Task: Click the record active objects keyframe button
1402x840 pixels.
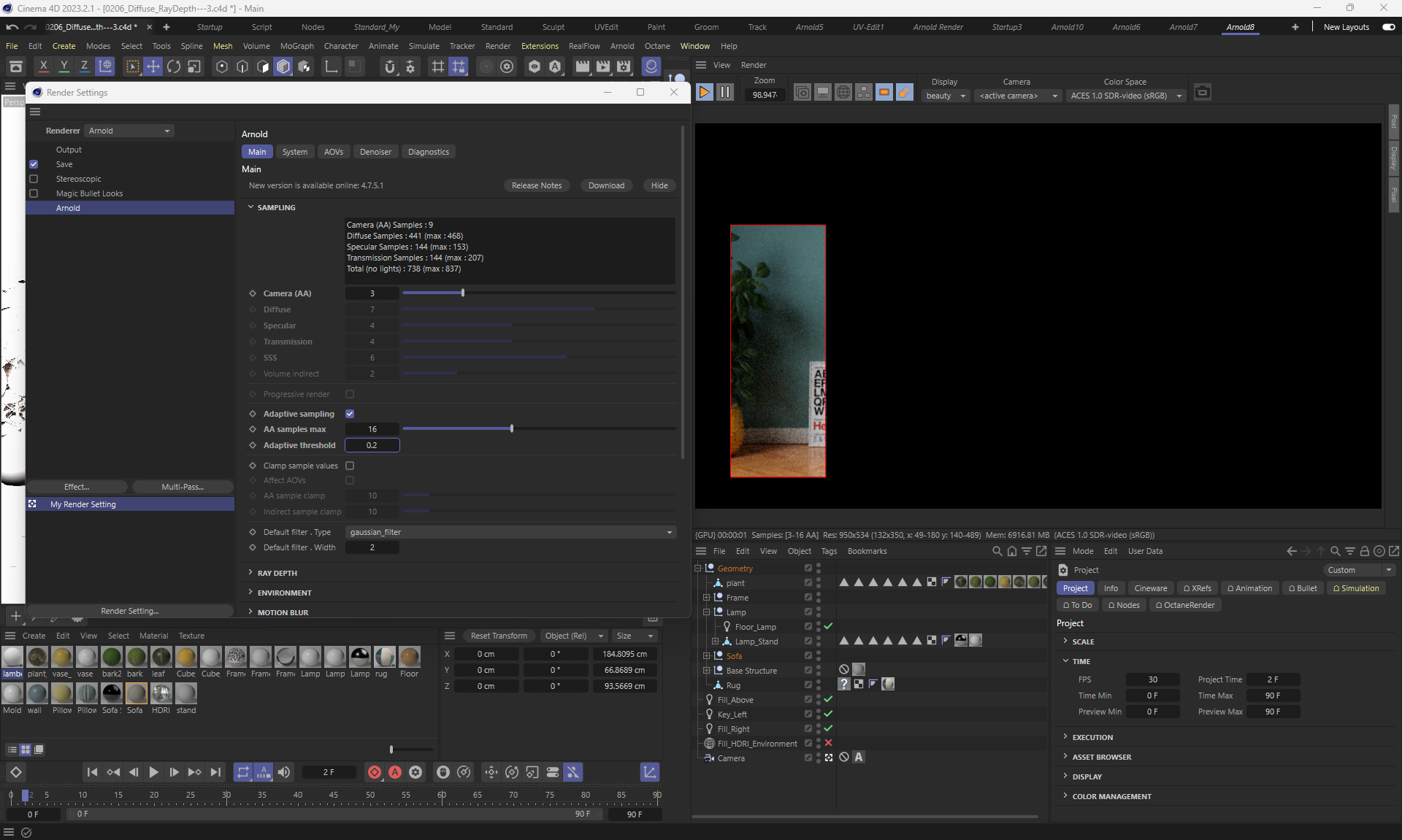Action: (x=374, y=772)
